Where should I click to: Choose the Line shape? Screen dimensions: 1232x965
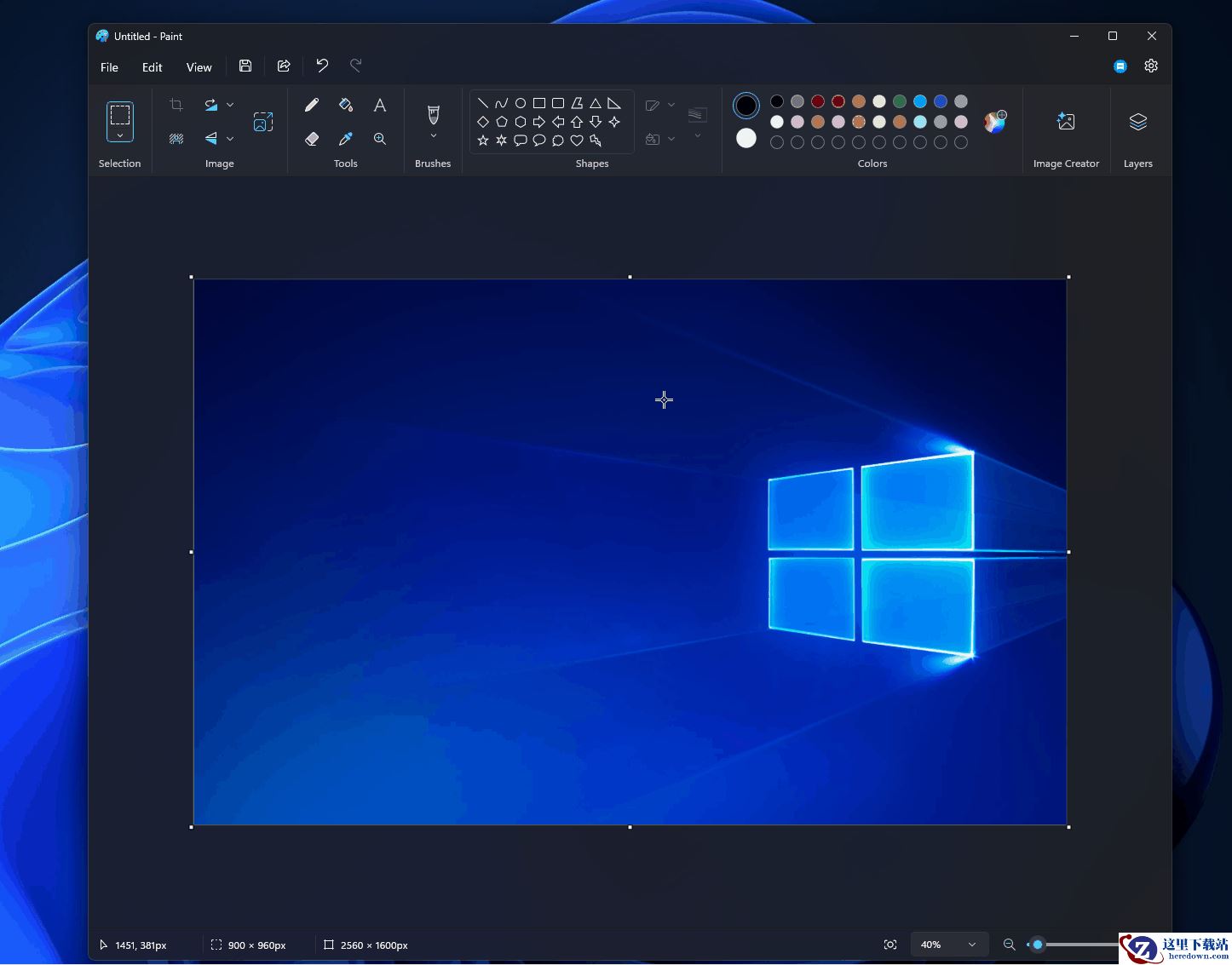tap(483, 103)
